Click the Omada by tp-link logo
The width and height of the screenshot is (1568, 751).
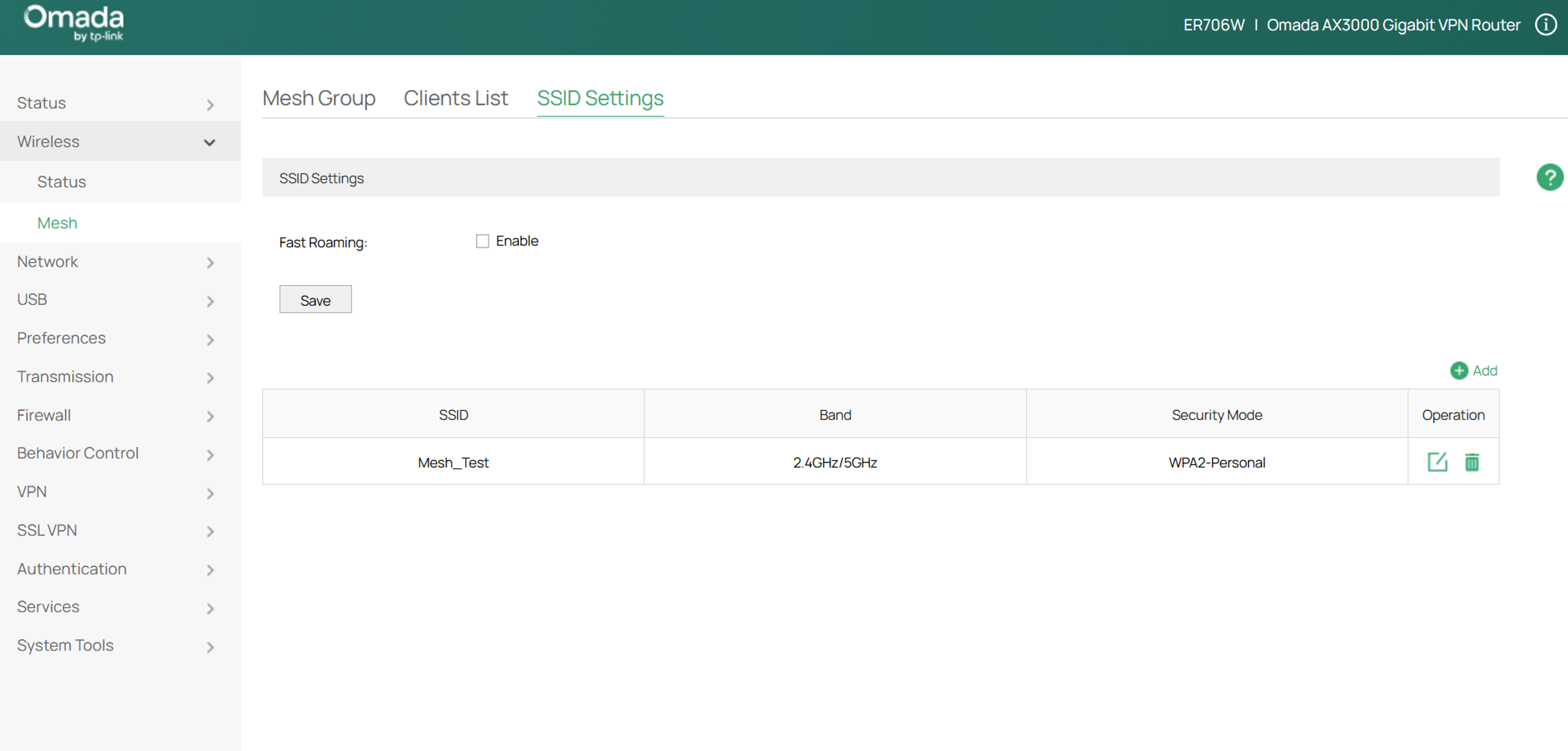click(x=74, y=23)
